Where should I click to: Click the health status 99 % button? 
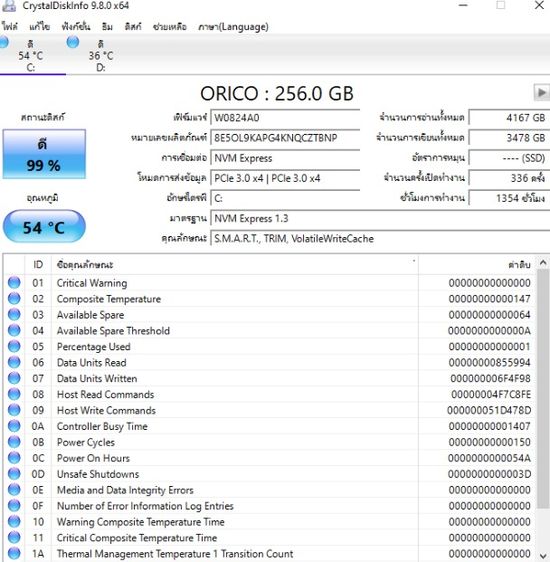tap(44, 154)
